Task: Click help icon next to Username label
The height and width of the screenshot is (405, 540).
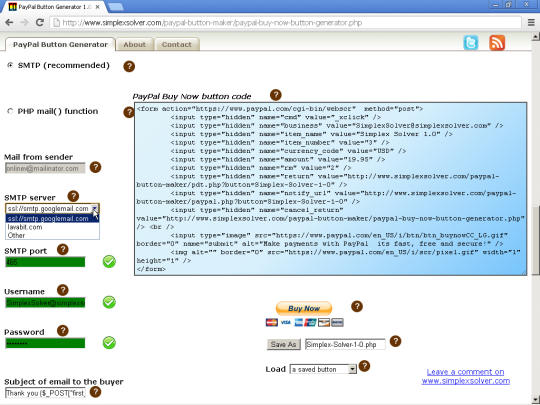Action: pyautogui.click(x=63, y=290)
